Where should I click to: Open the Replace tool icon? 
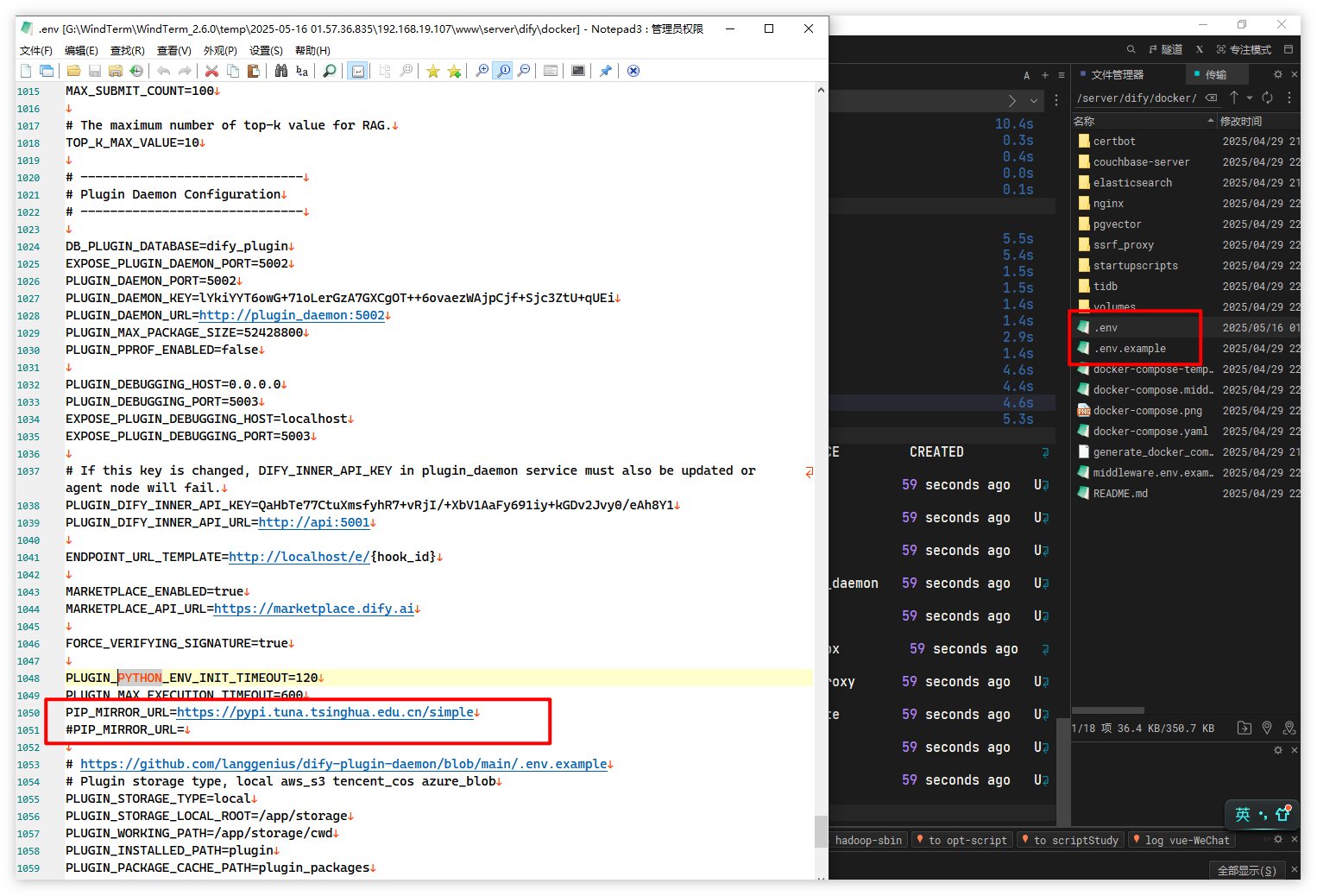(302, 71)
